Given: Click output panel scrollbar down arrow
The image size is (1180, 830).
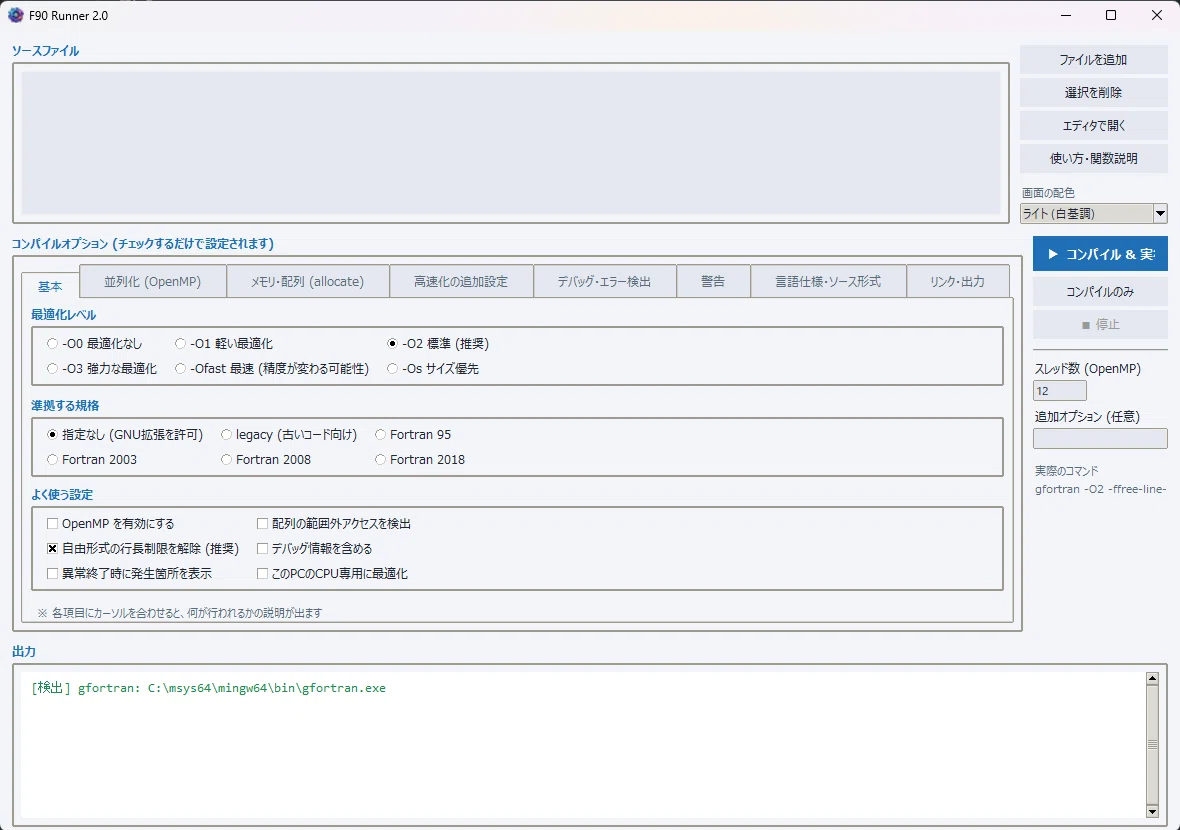Looking at the screenshot, I should point(1152,811).
